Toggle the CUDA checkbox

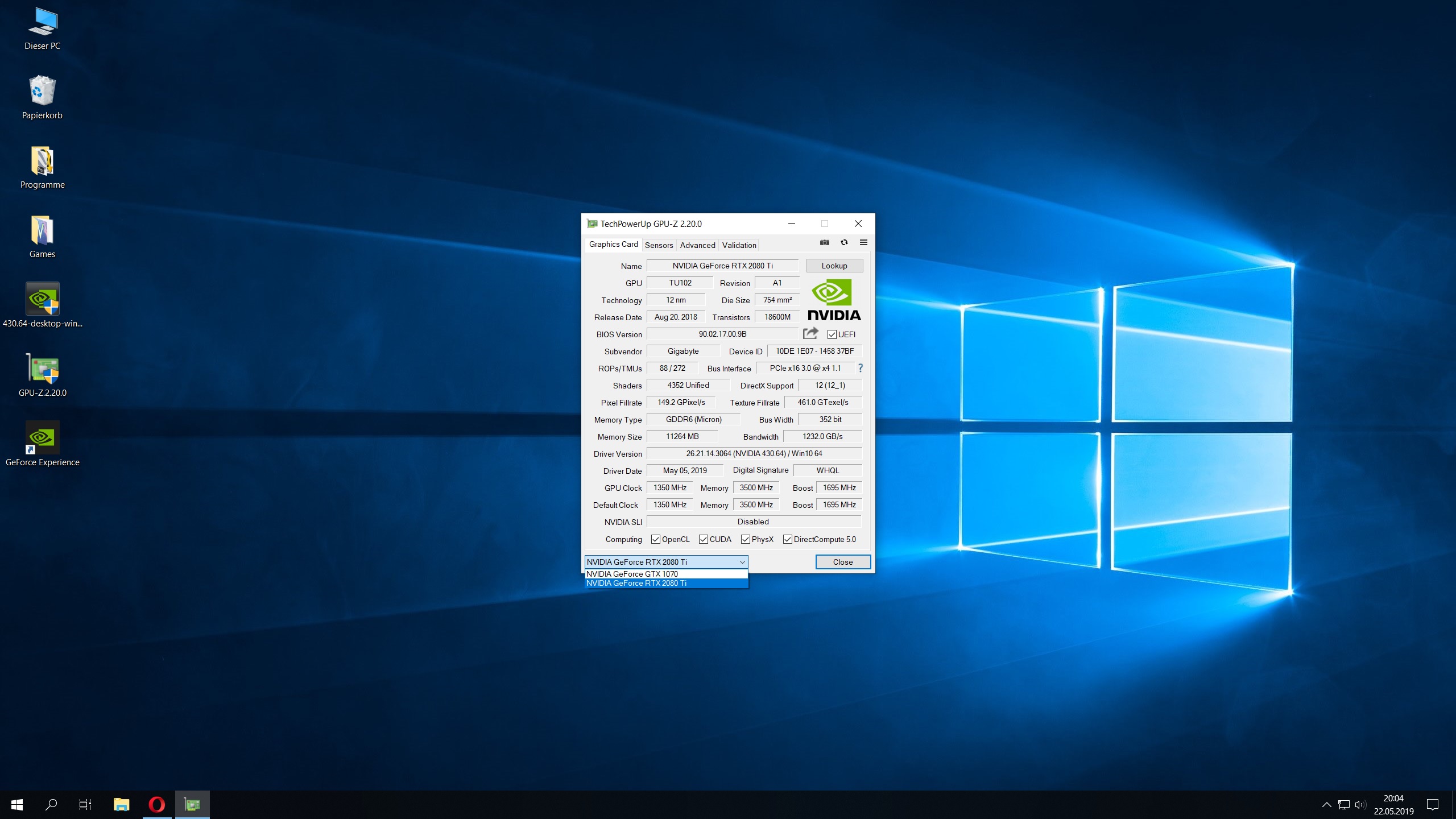(x=704, y=539)
